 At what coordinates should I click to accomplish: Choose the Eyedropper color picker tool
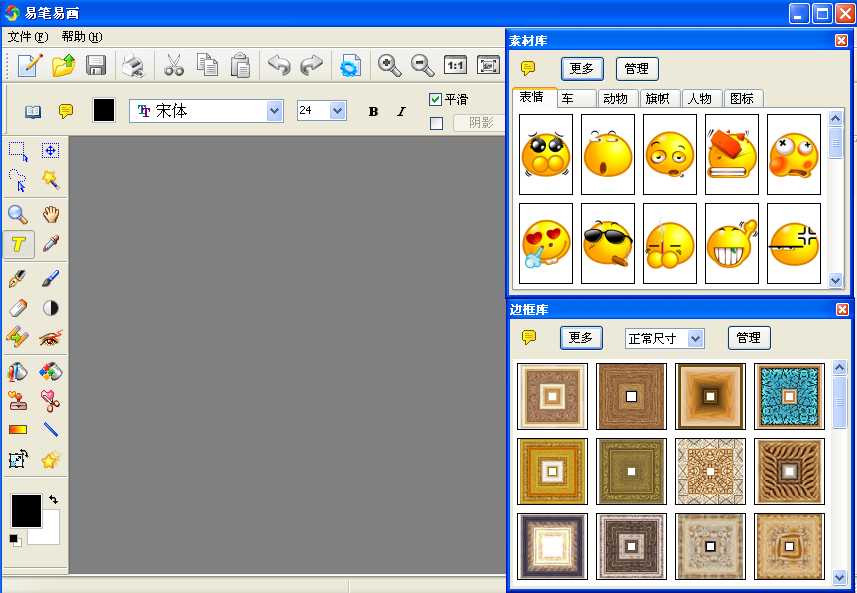pyautogui.click(x=51, y=245)
